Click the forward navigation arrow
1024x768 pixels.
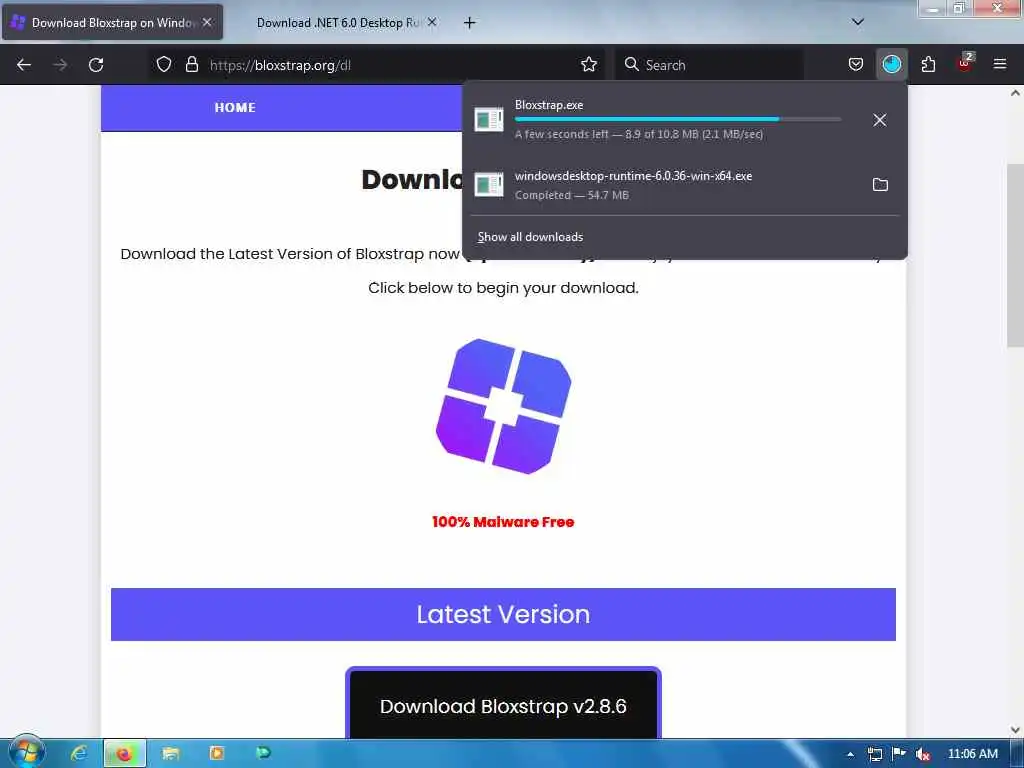(60, 65)
